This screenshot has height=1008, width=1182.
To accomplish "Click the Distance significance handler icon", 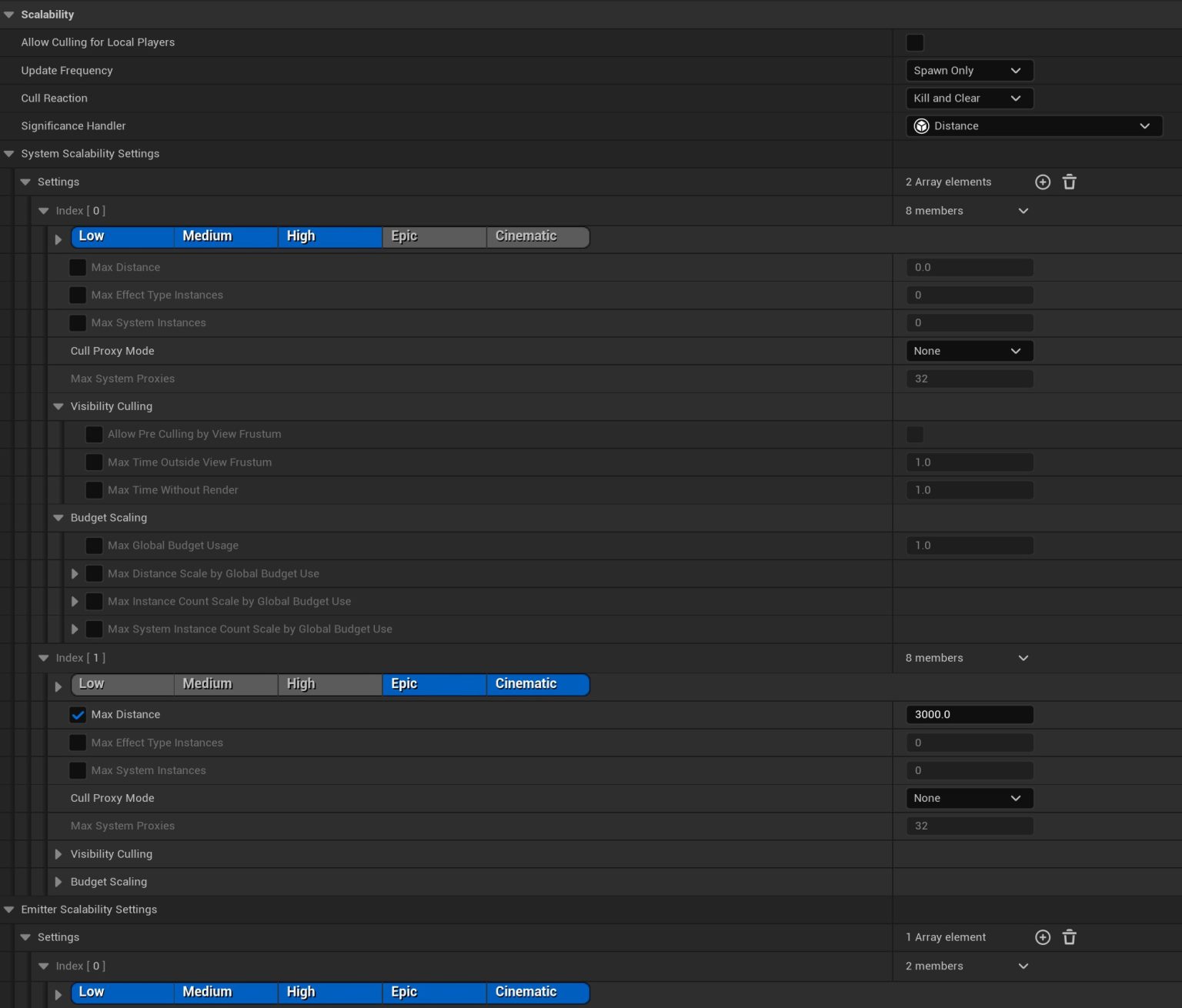I will click(921, 125).
